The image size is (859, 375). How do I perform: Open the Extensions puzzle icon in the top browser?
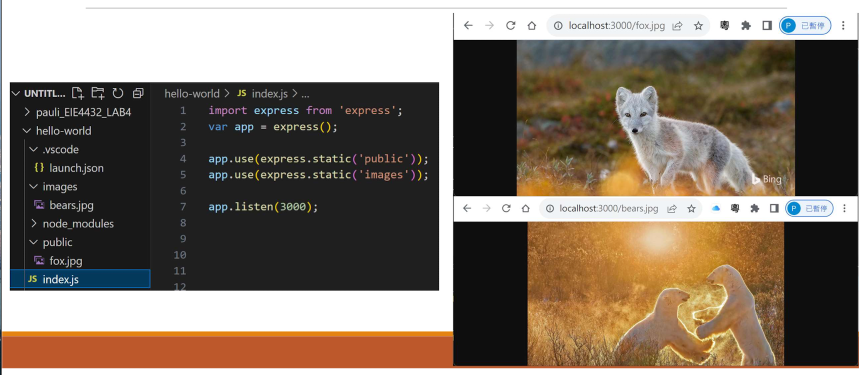point(746,26)
